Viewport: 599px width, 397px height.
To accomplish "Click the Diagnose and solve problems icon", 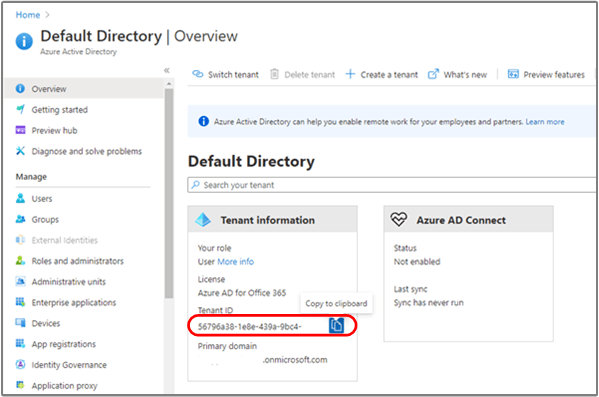I will pyautogui.click(x=20, y=151).
